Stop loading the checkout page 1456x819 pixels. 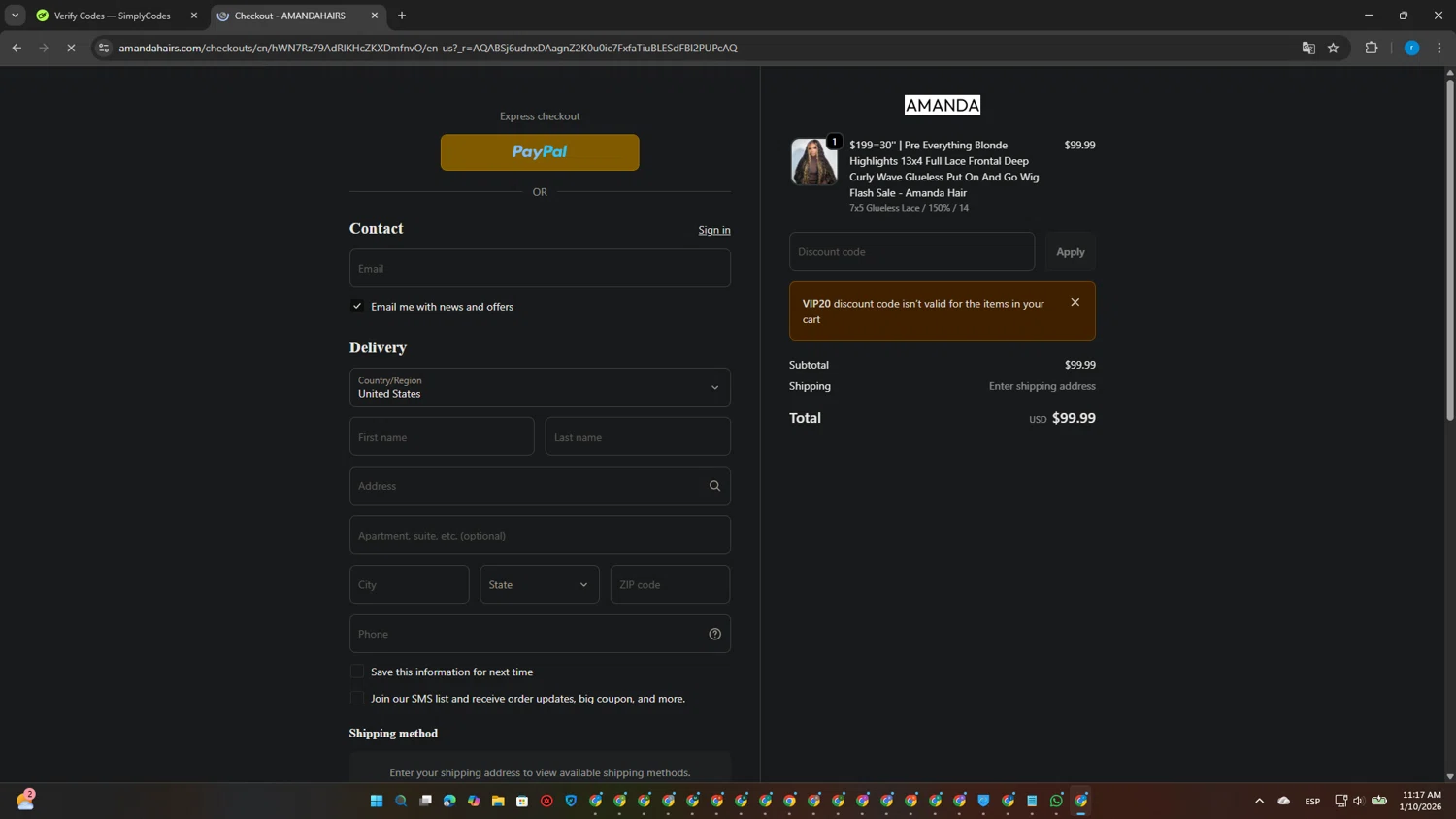point(71,48)
